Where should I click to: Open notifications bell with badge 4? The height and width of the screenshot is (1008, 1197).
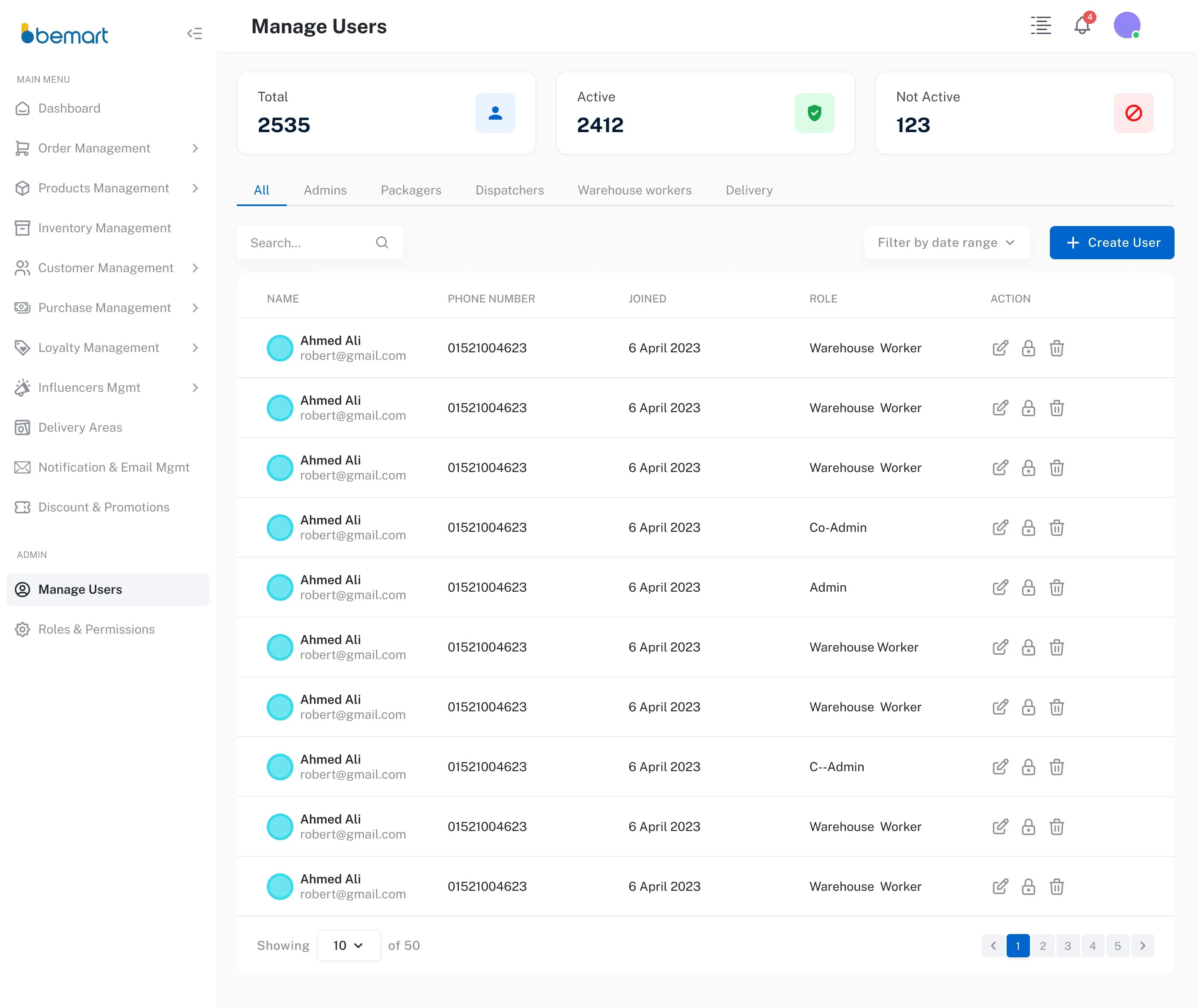tap(1082, 25)
